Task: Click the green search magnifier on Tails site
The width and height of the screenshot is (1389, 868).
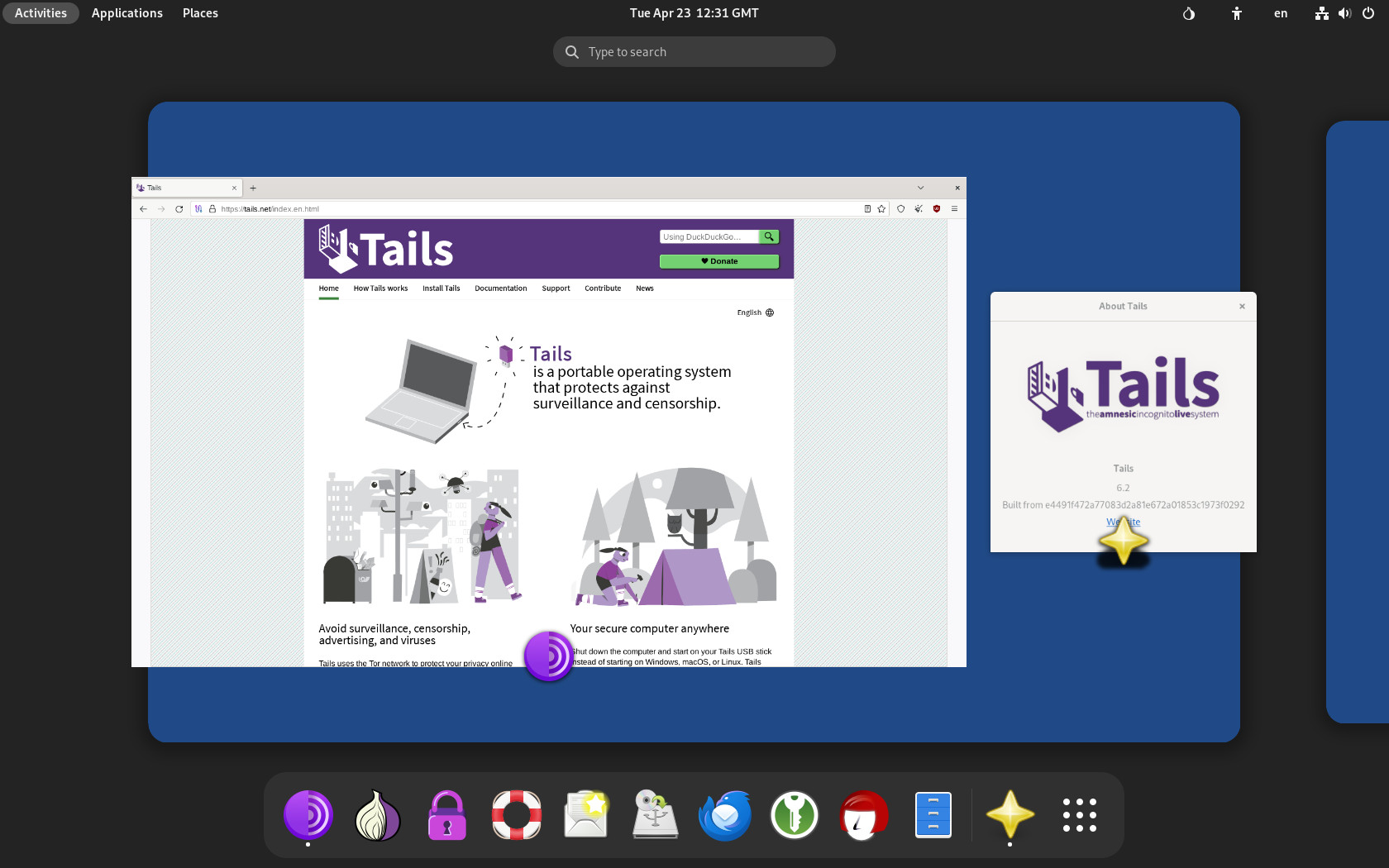Action: click(x=769, y=236)
